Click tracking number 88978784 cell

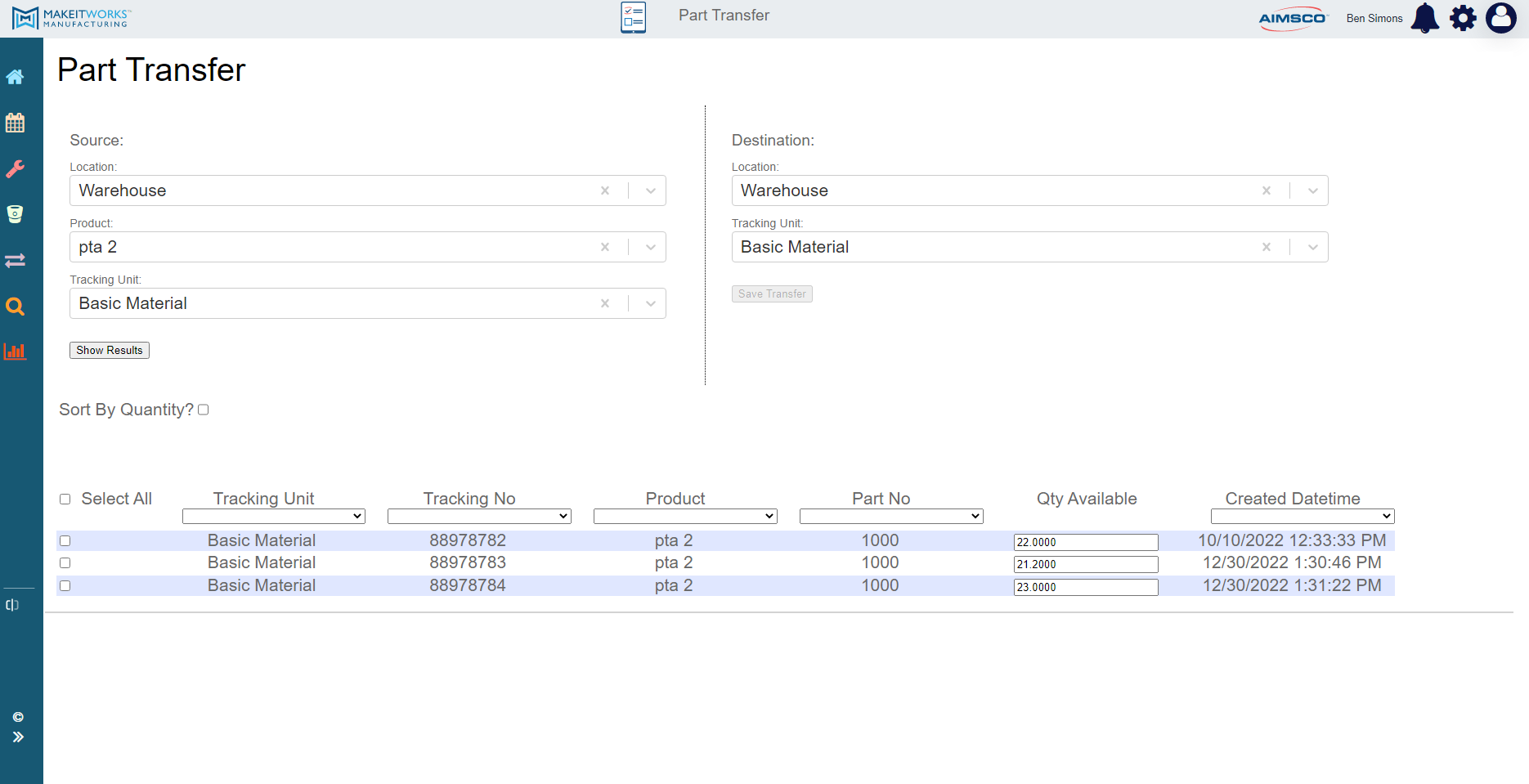468,585
